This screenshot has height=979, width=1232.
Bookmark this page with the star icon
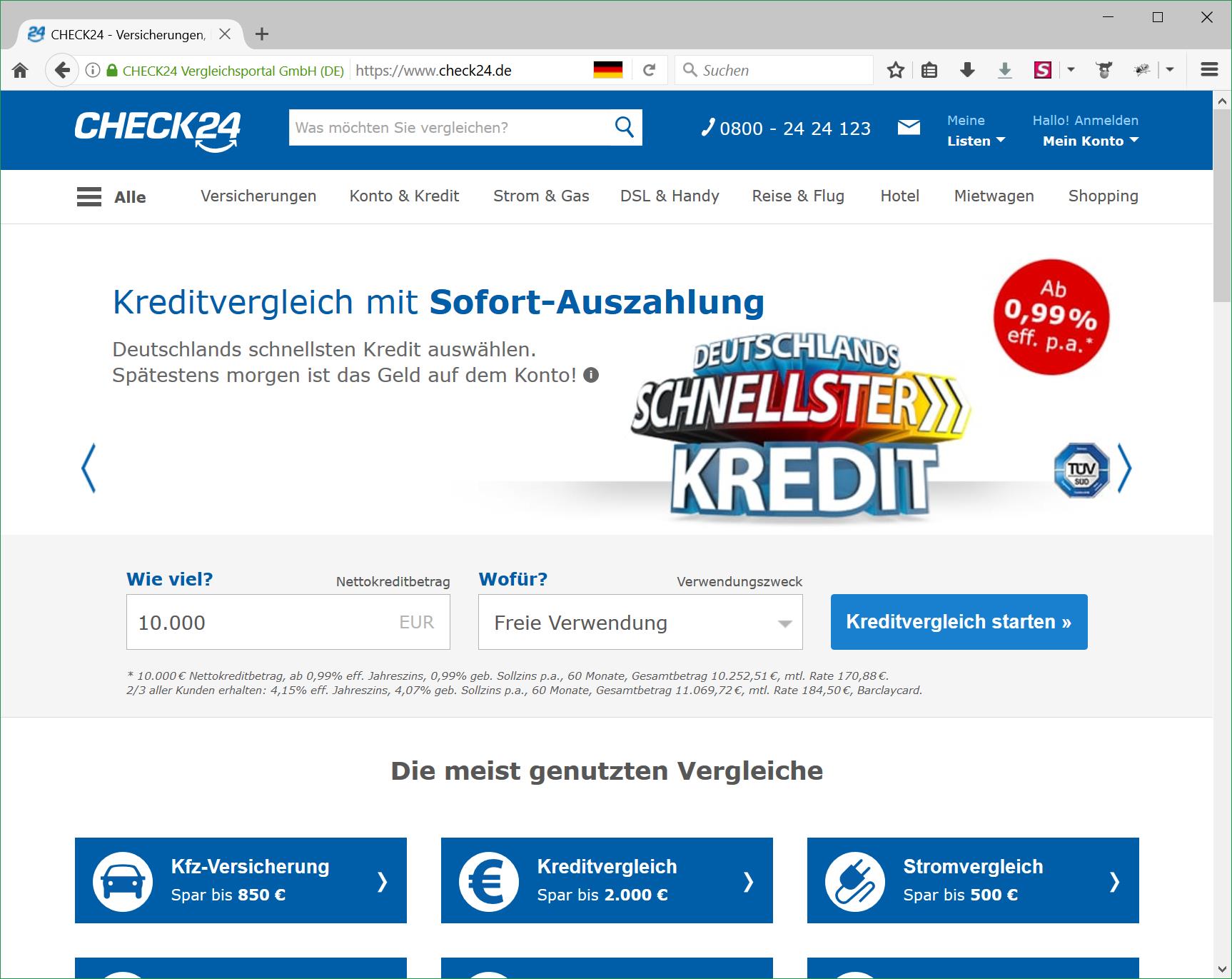pos(895,70)
